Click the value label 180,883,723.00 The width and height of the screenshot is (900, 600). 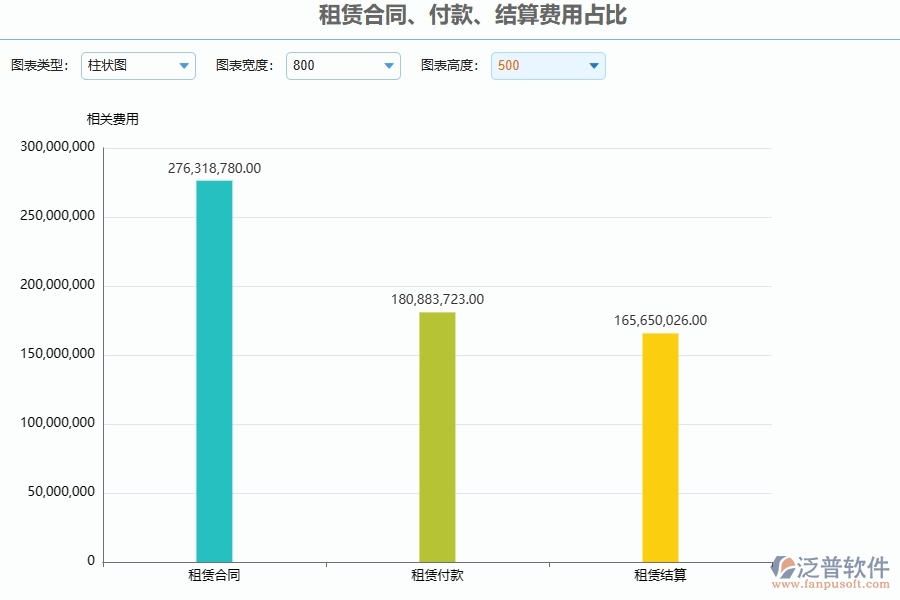point(438,299)
